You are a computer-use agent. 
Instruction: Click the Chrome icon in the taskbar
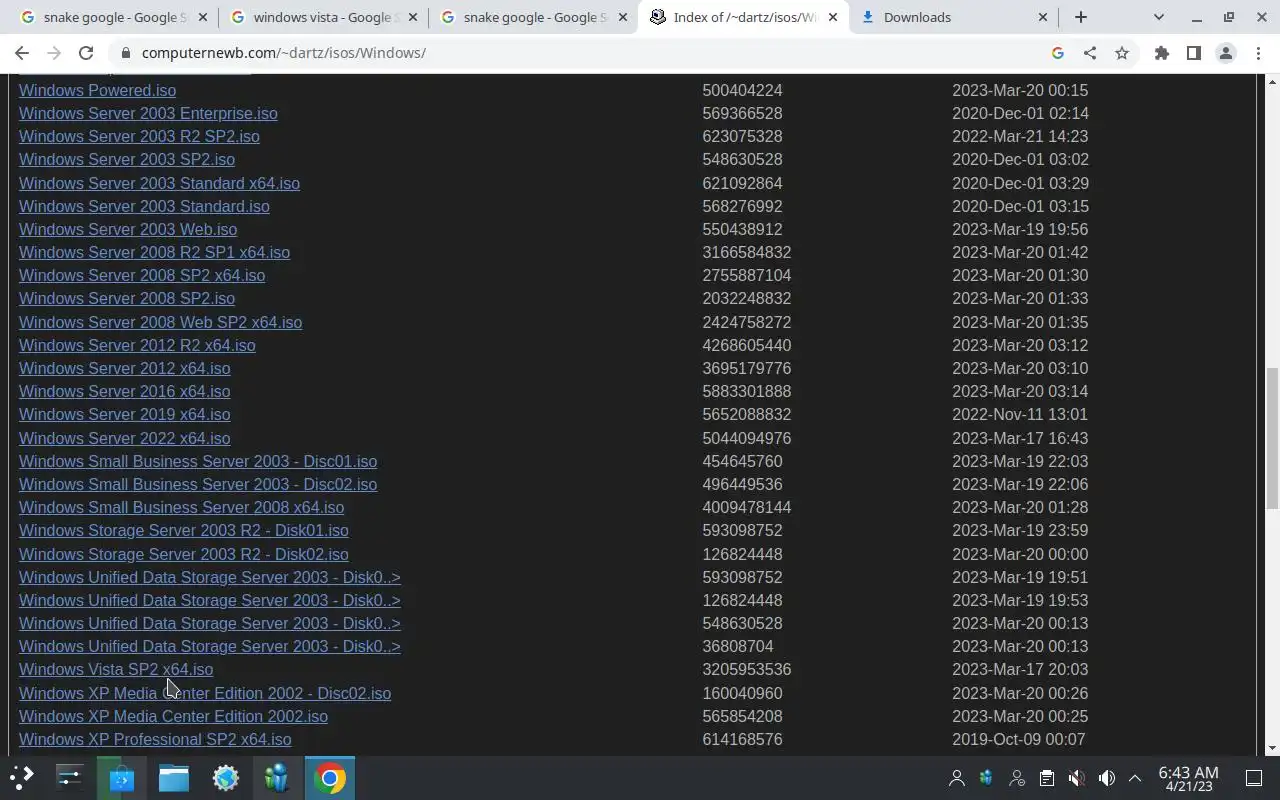click(x=330, y=778)
